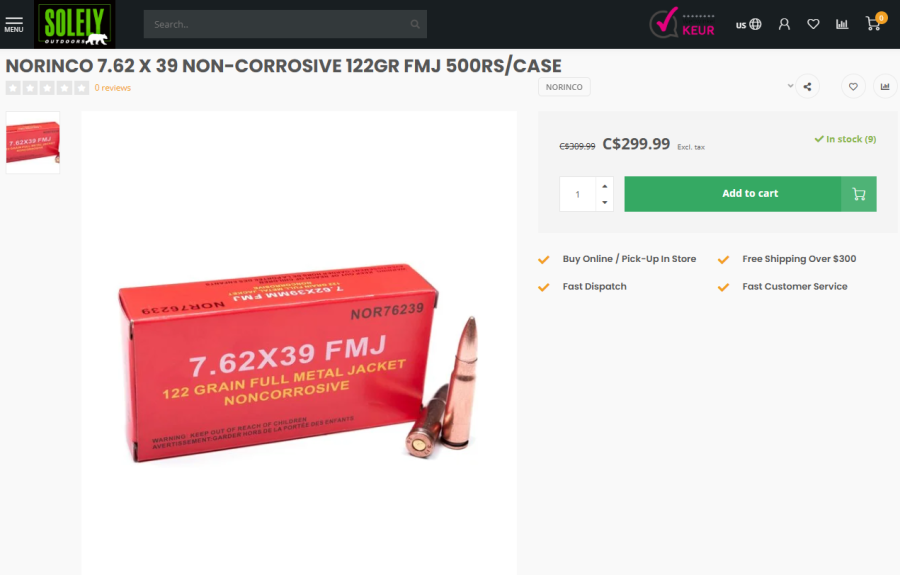Image resolution: width=900 pixels, height=575 pixels.
Task: Open compare chart icon in header
Action: point(842,24)
